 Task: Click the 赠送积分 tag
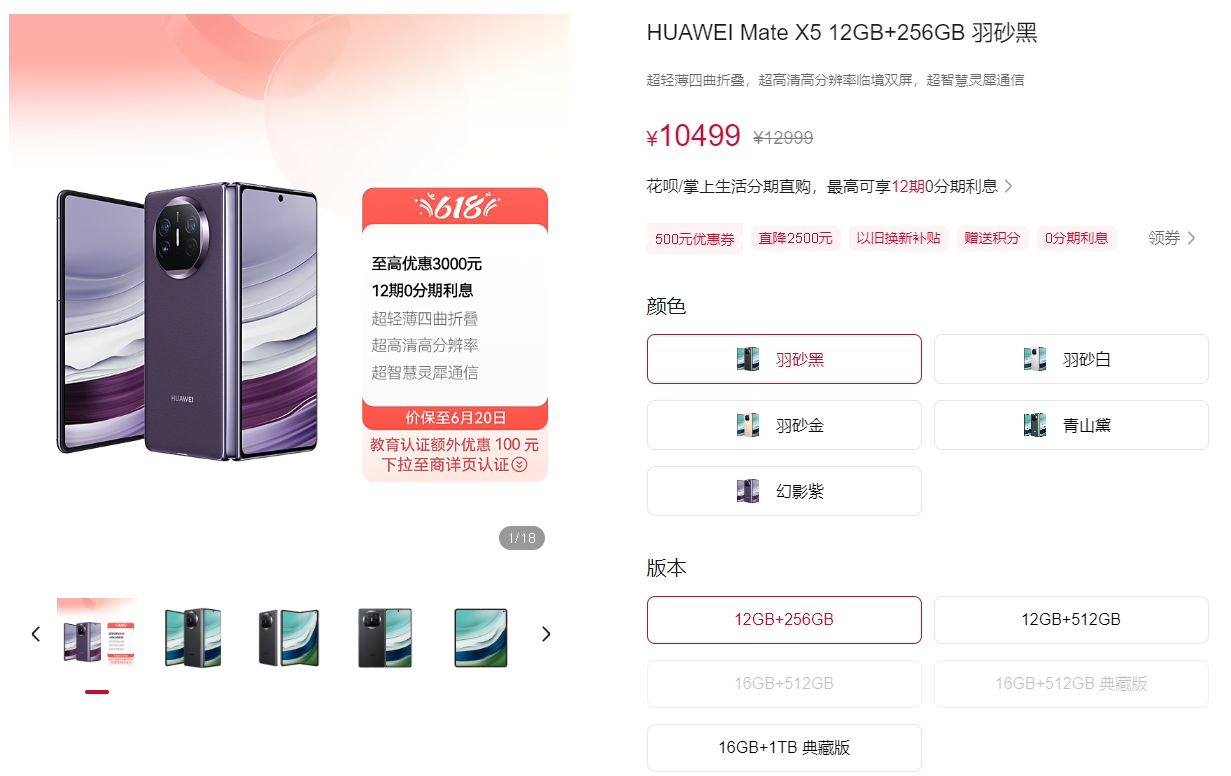[x=992, y=238]
